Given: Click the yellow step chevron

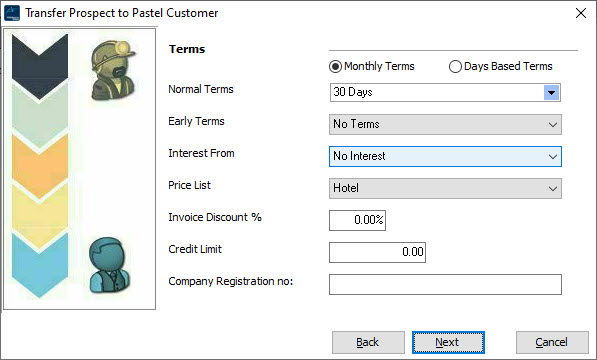Looking at the screenshot, I should click(40, 217).
